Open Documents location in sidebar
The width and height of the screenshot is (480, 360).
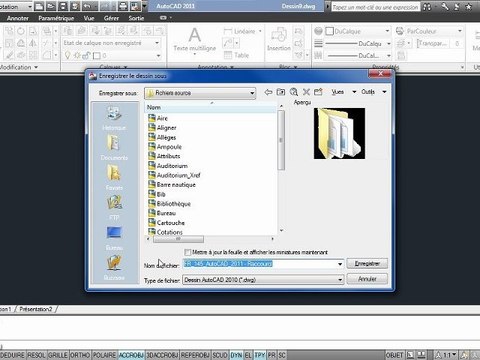point(114,148)
